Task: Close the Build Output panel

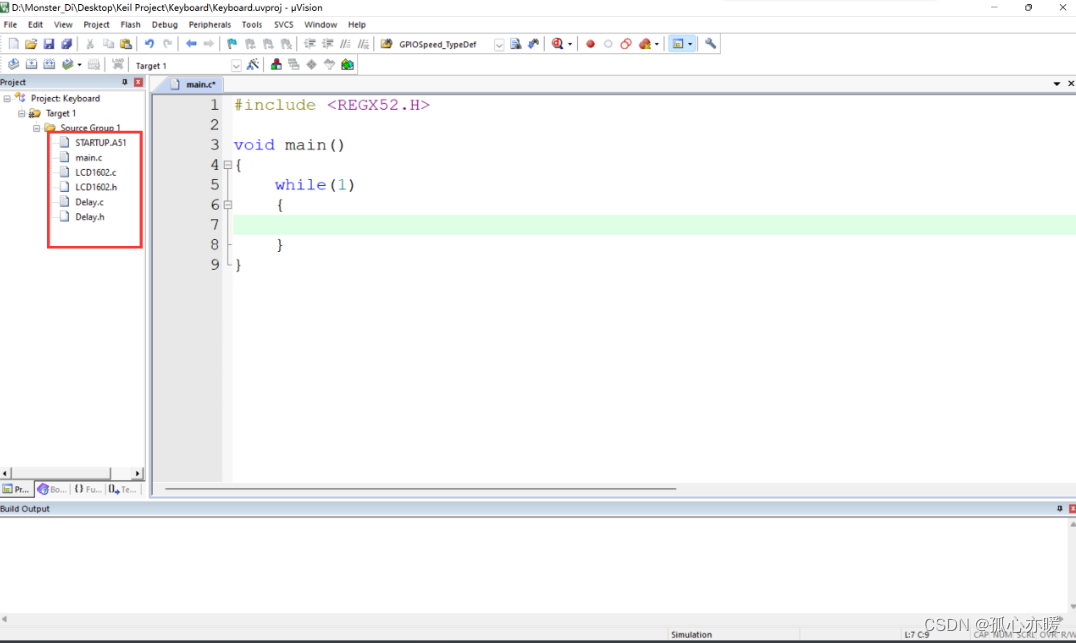Action: pyautogui.click(x=1073, y=508)
